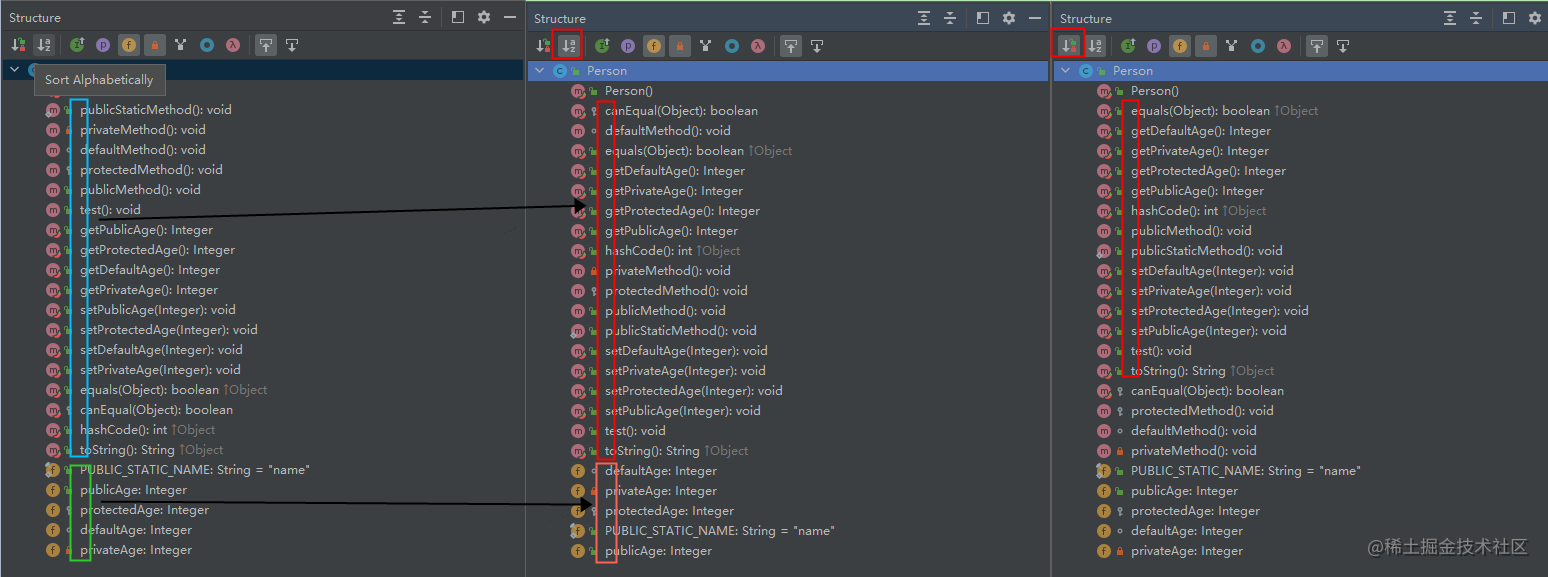
Task: Select getPublicAge(): Integer in right Structure panel
Action: 1197,191
